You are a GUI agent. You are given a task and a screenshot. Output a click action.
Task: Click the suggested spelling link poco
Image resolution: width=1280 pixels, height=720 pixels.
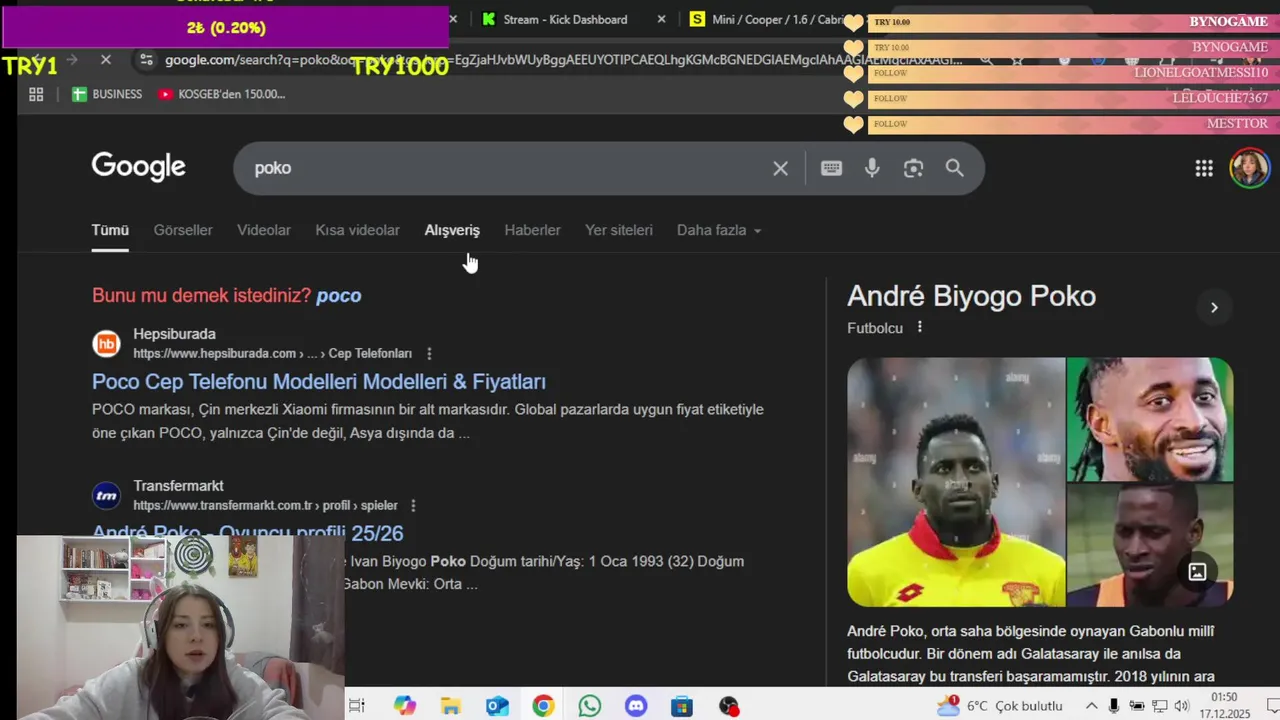click(x=339, y=295)
